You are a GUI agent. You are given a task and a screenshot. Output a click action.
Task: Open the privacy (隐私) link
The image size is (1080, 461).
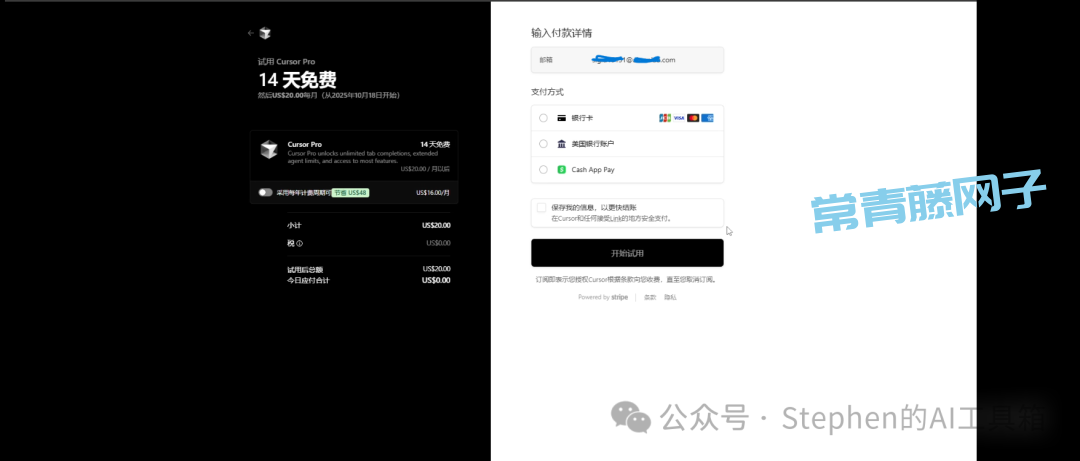671,297
